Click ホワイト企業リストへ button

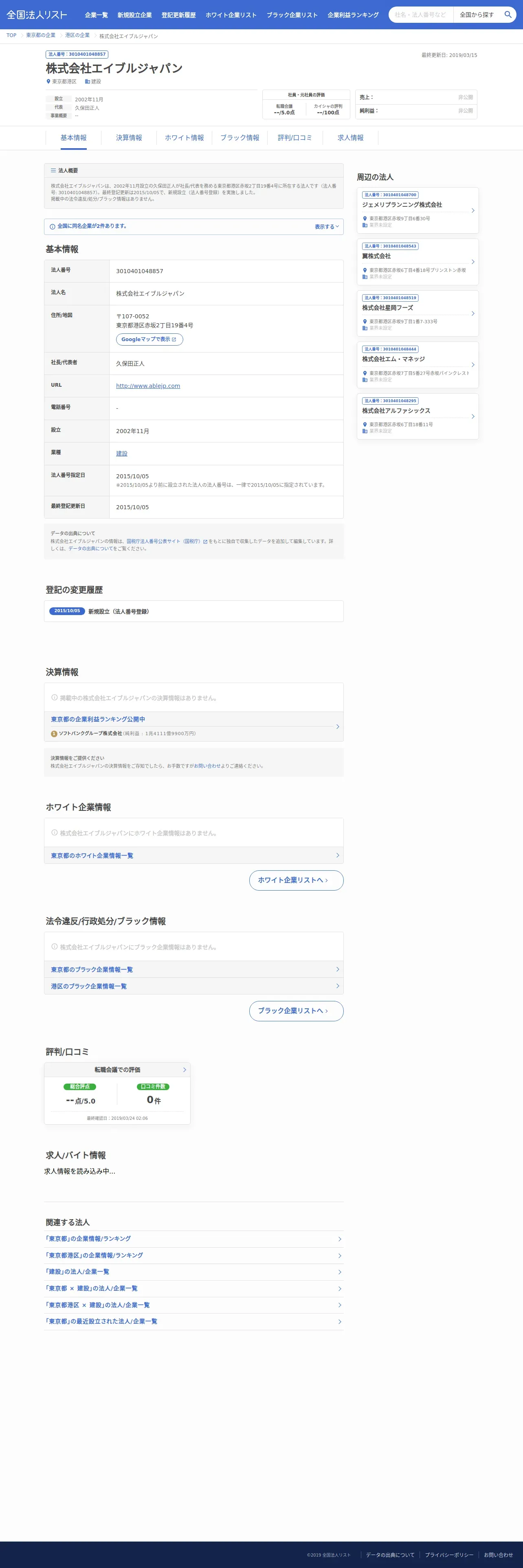[x=297, y=880]
